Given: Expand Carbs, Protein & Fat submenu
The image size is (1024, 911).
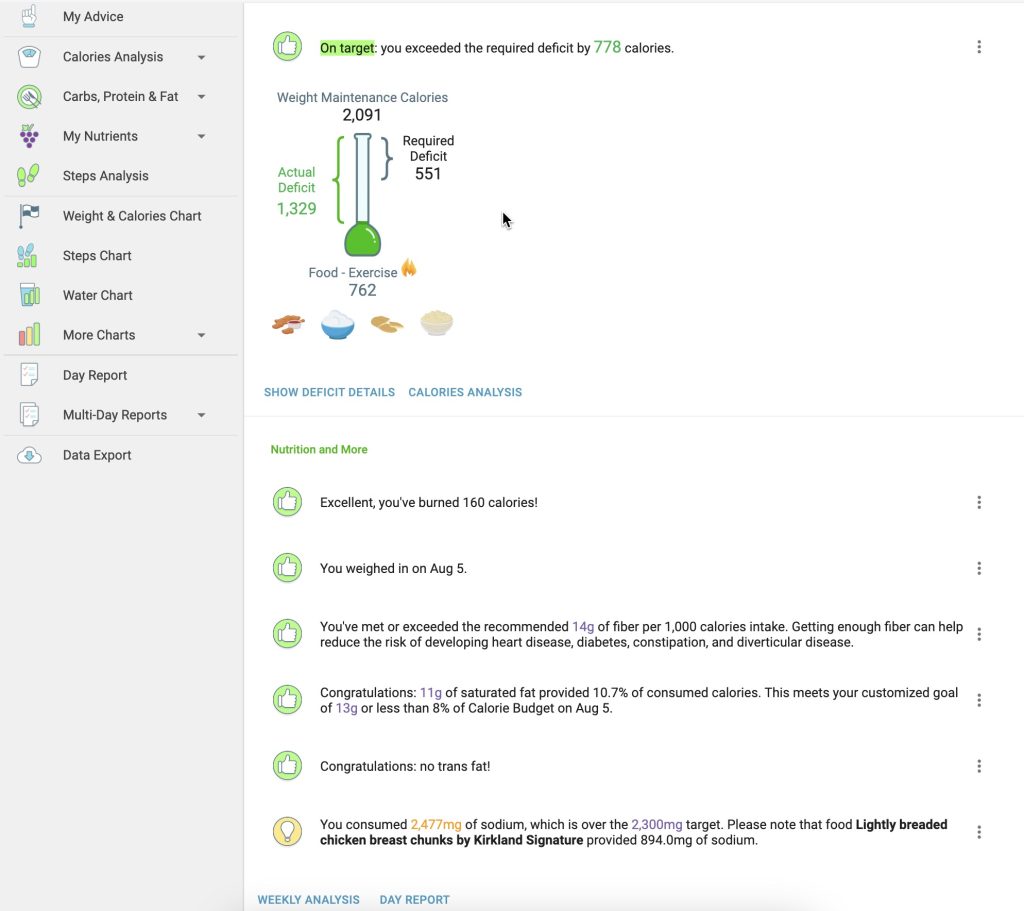Looking at the screenshot, I should point(202,97).
